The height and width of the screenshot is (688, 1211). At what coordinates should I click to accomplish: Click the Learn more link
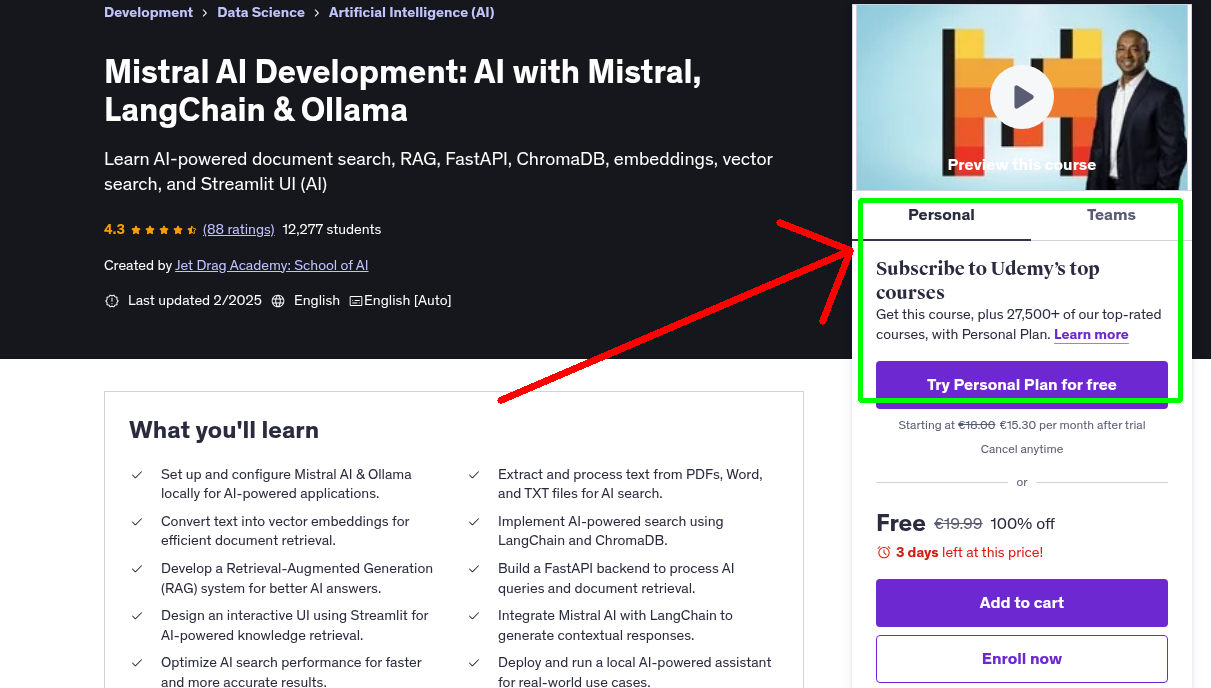(1091, 334)
